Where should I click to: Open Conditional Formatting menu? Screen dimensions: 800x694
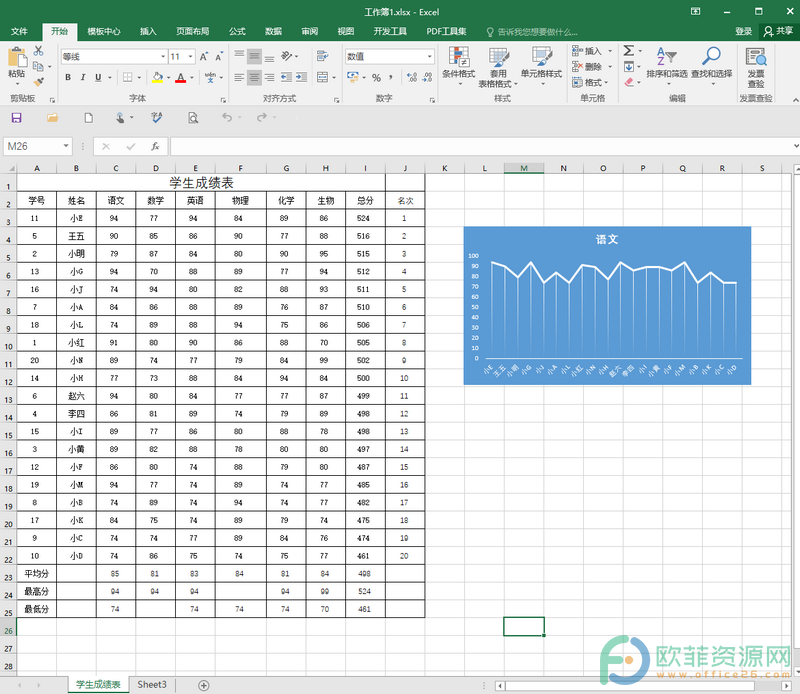coord(459,65)
